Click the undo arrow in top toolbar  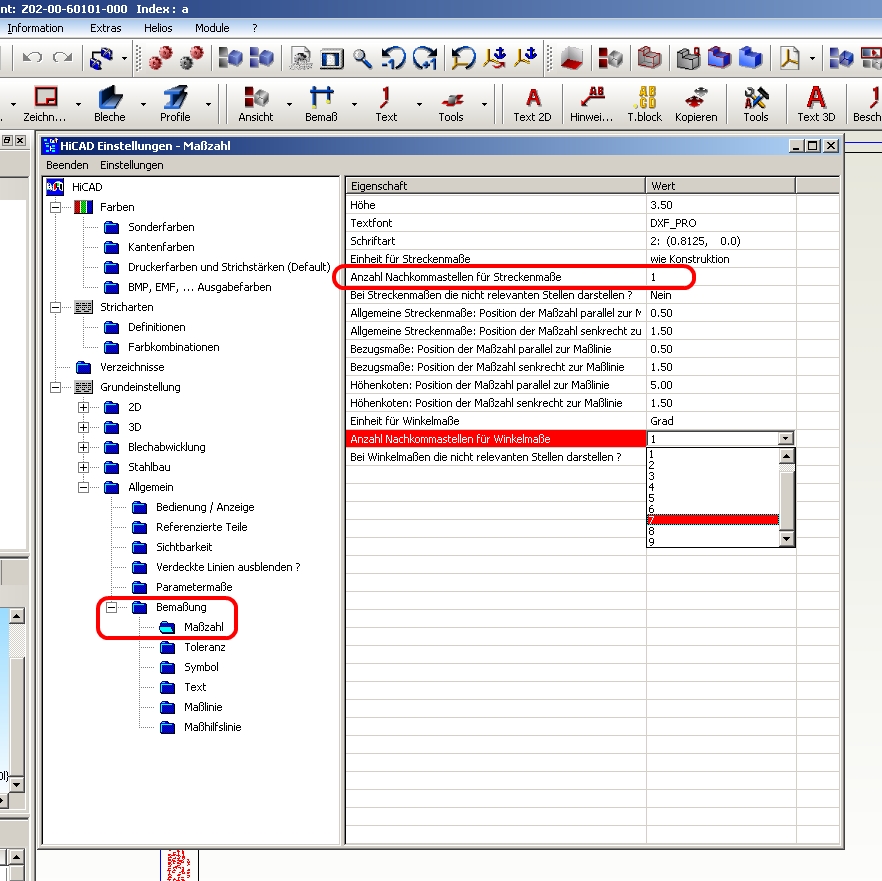(x=32, y=57)
